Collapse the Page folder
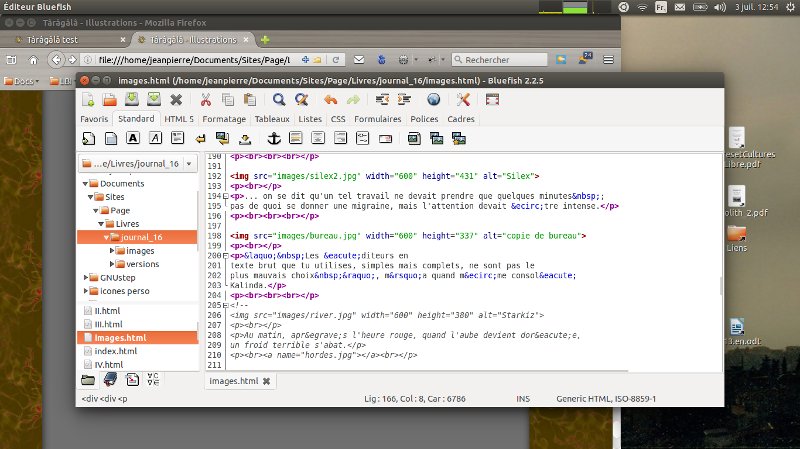The image size is (800, 449). [95, 210]
